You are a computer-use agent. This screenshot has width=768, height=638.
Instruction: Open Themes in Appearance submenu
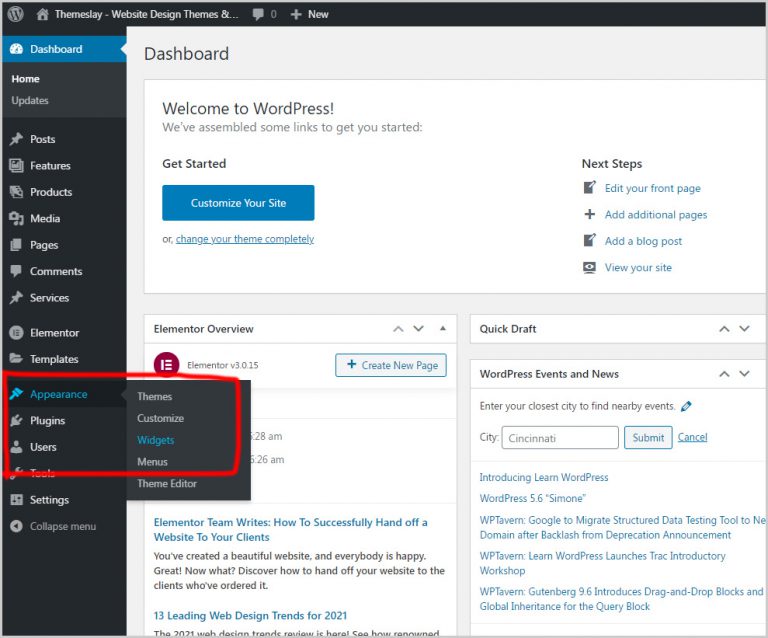click(154, 396)
